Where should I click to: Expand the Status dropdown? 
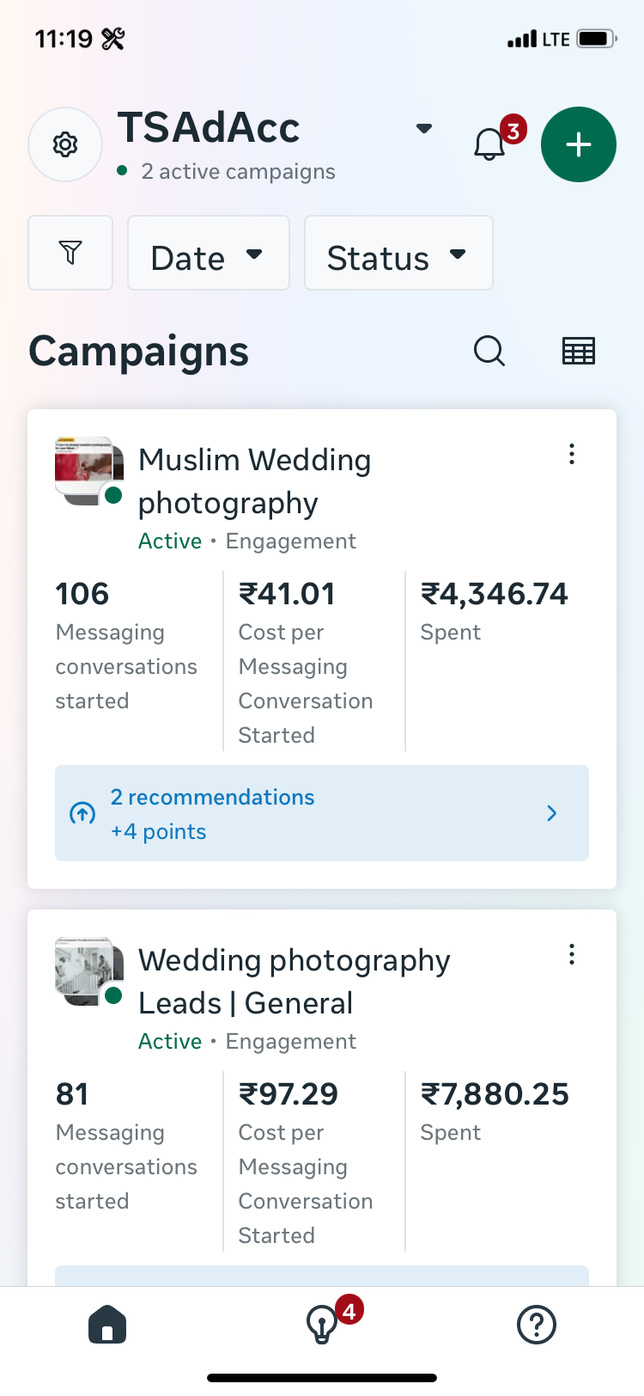point(398,254)
